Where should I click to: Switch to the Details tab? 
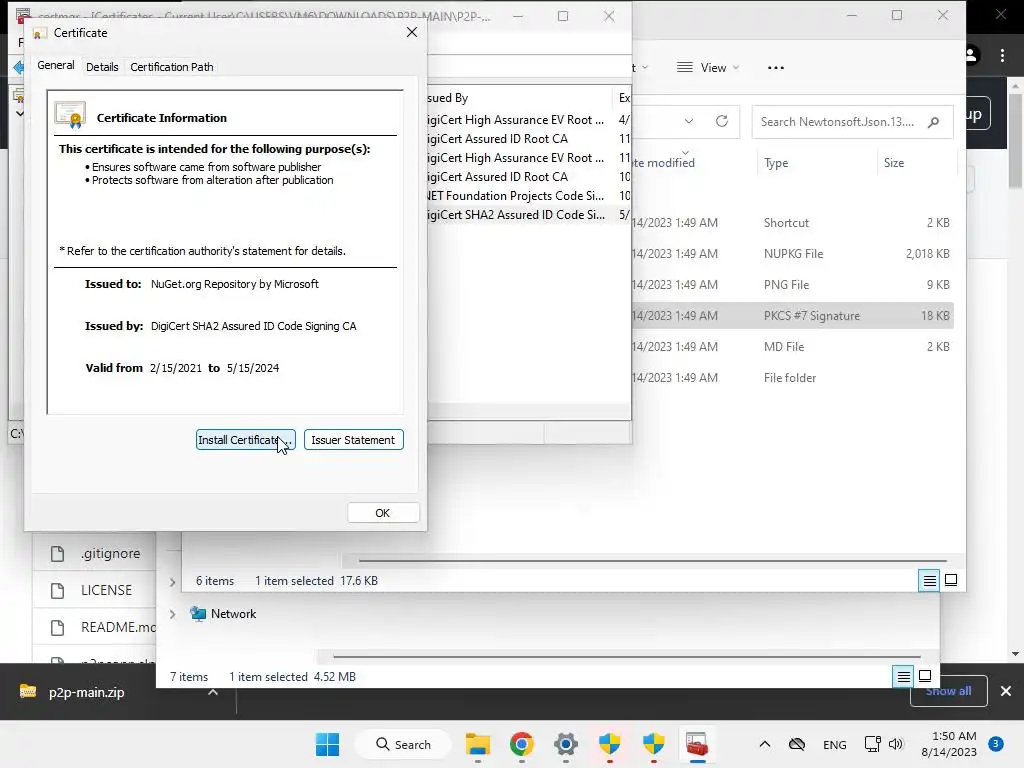pos(102,67)
